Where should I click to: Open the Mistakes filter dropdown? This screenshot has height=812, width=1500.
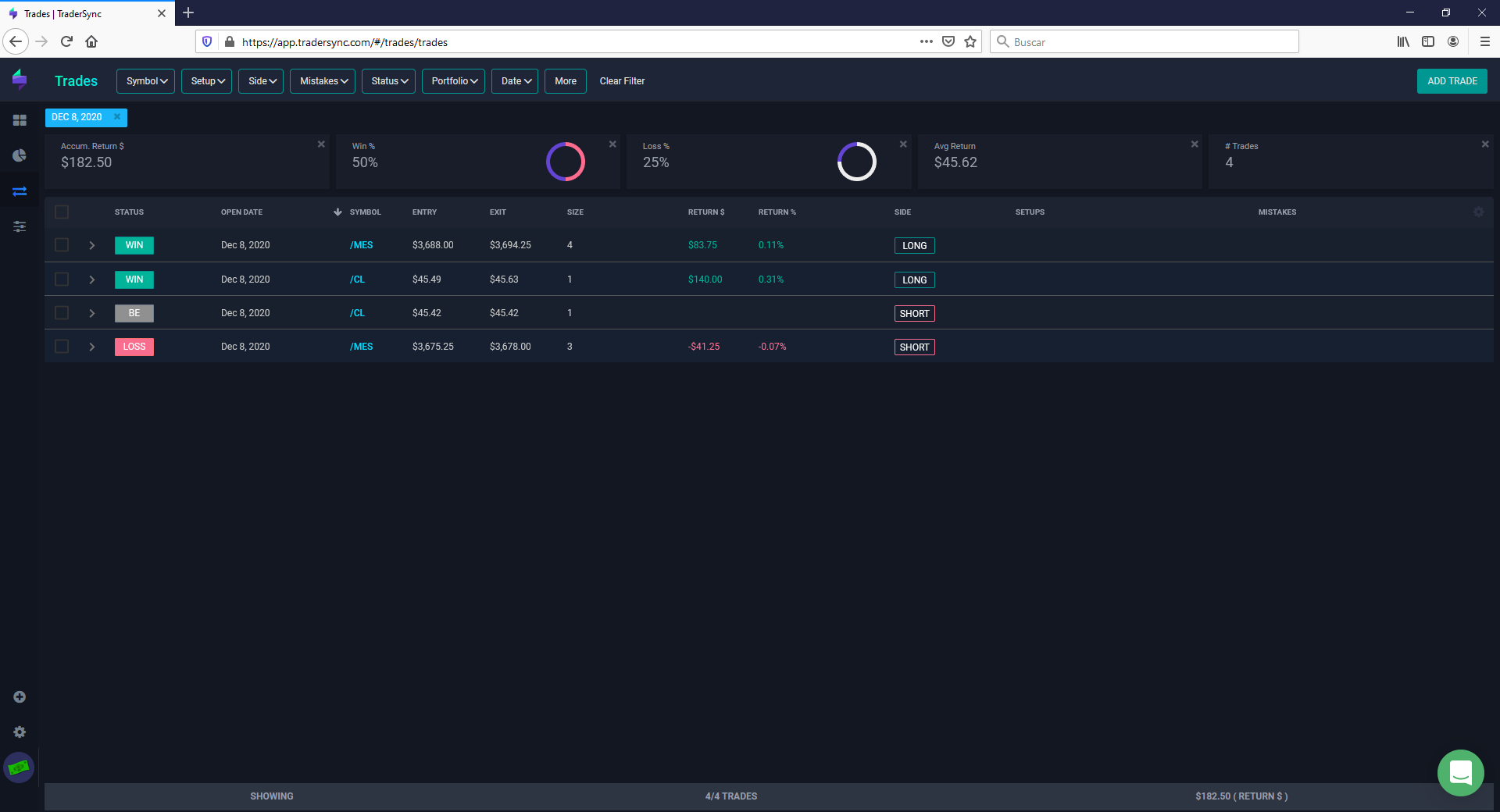(x=323, y=81)
